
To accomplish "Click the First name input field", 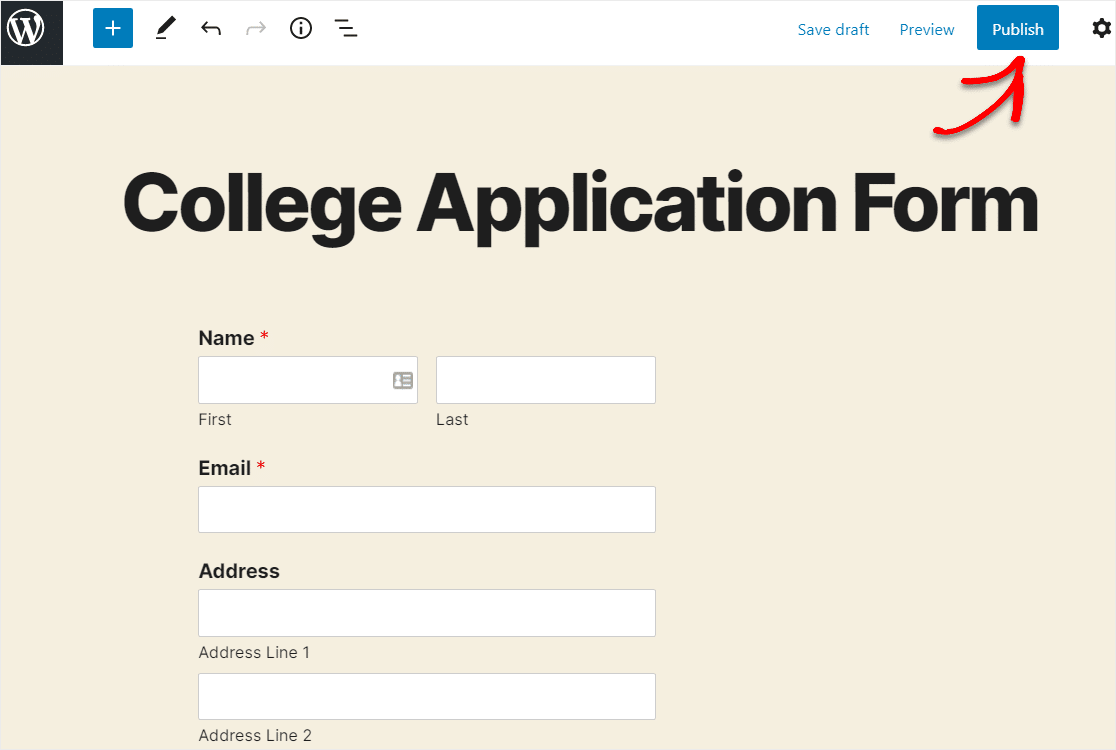I will coord(308,380).
